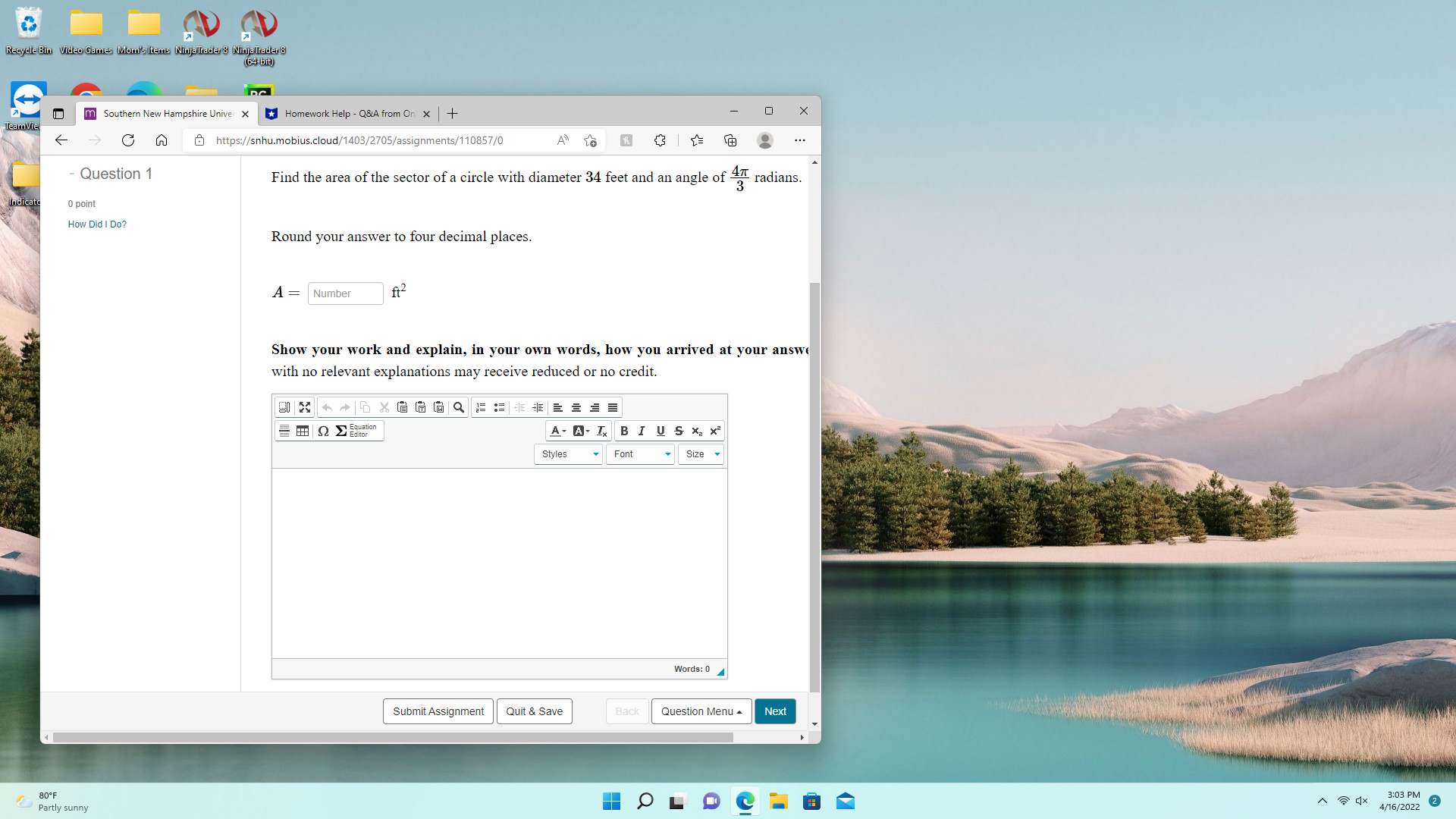Open the Styles dropdown
The width and height of the screenshot is (1456, 819).
pos(567,453)
